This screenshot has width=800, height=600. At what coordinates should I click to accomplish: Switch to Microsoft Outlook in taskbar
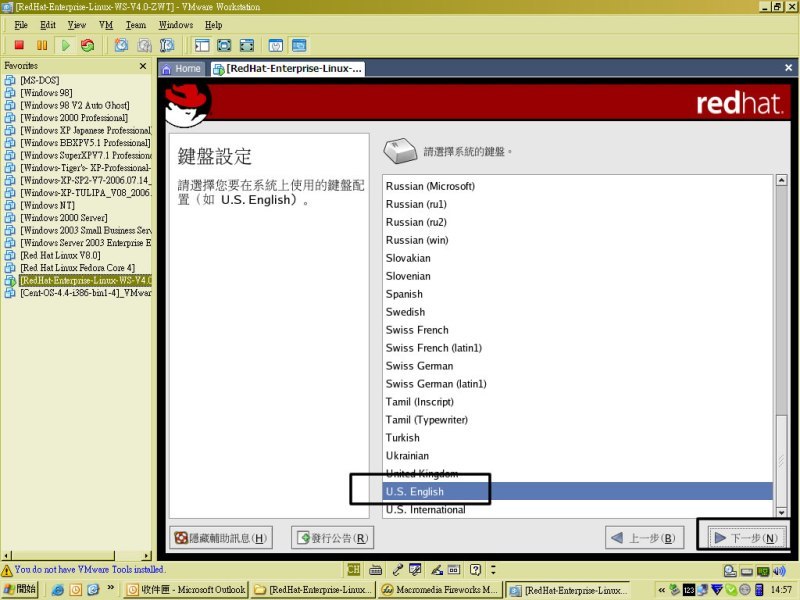[186, 590]
